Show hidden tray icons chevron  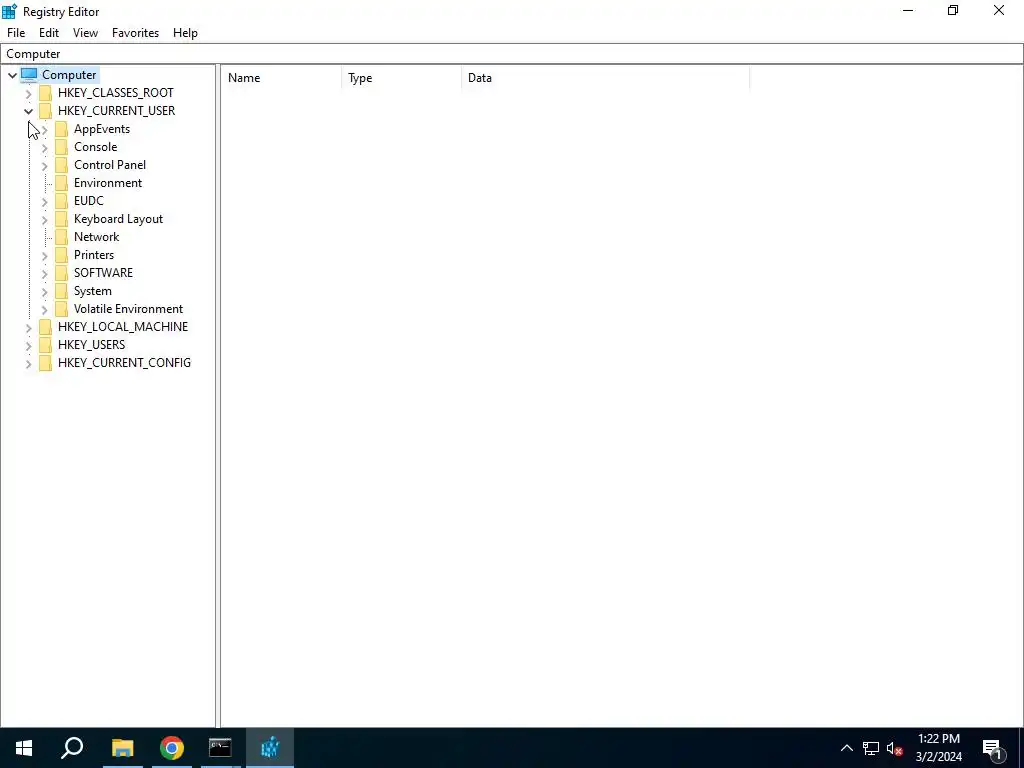846,748
